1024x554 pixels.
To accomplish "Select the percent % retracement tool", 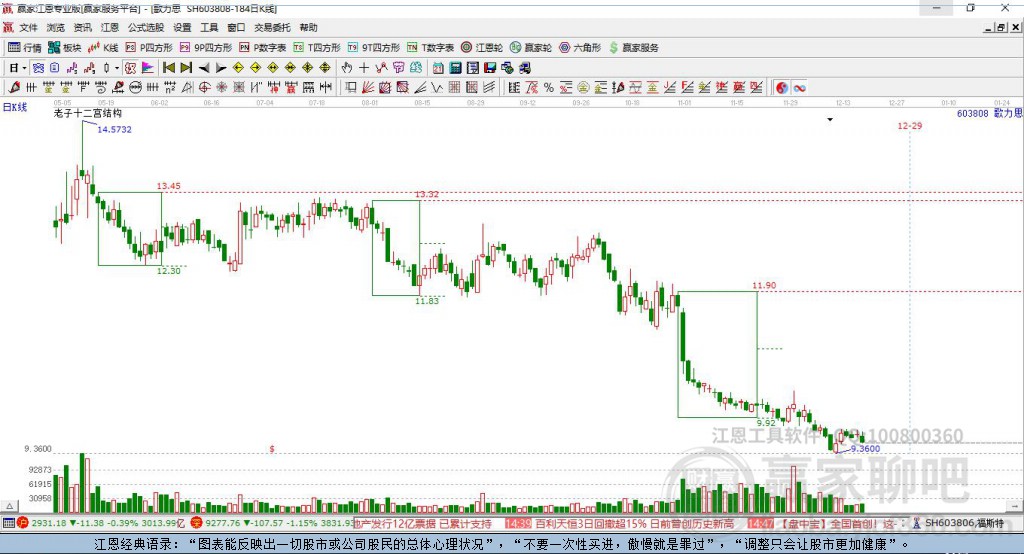I will (549, 88).
